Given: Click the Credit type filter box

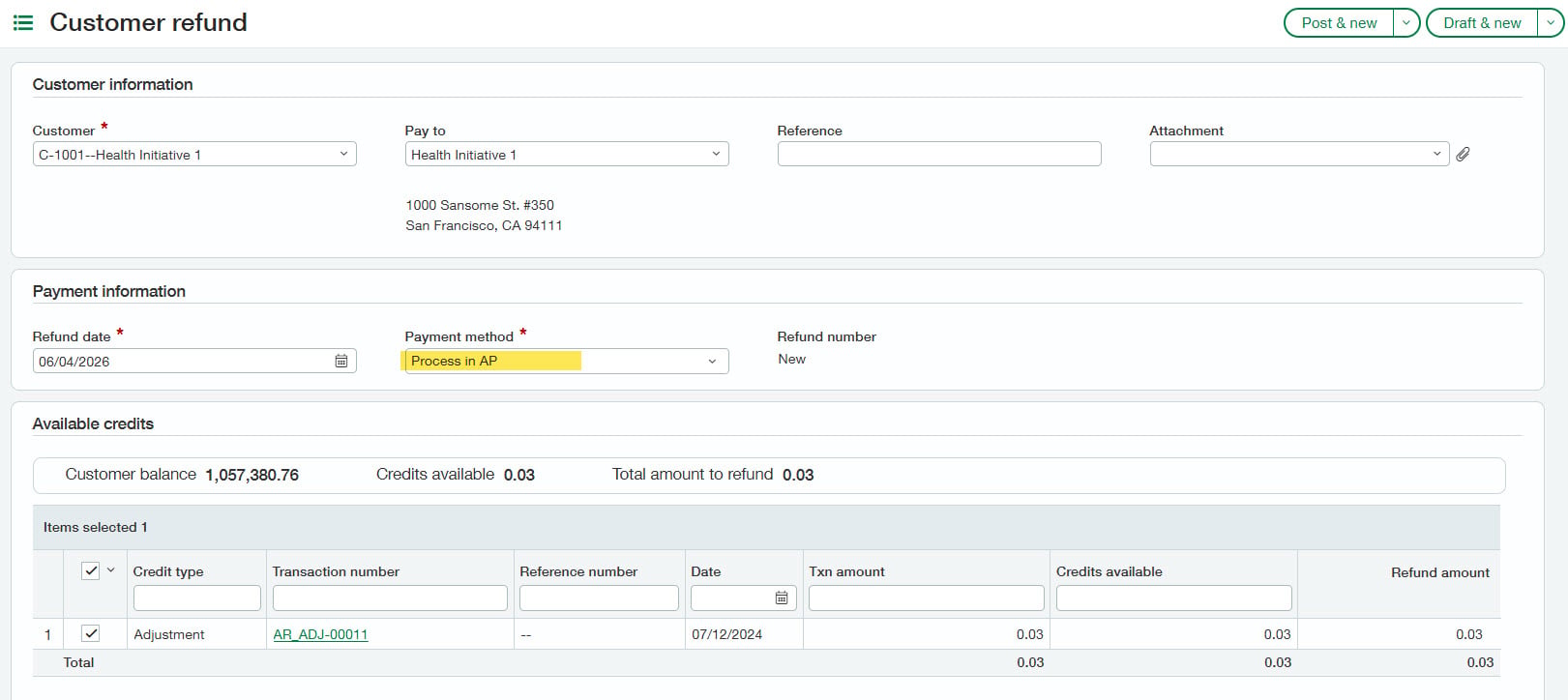Looking at the screenshot, I should 197,598.
